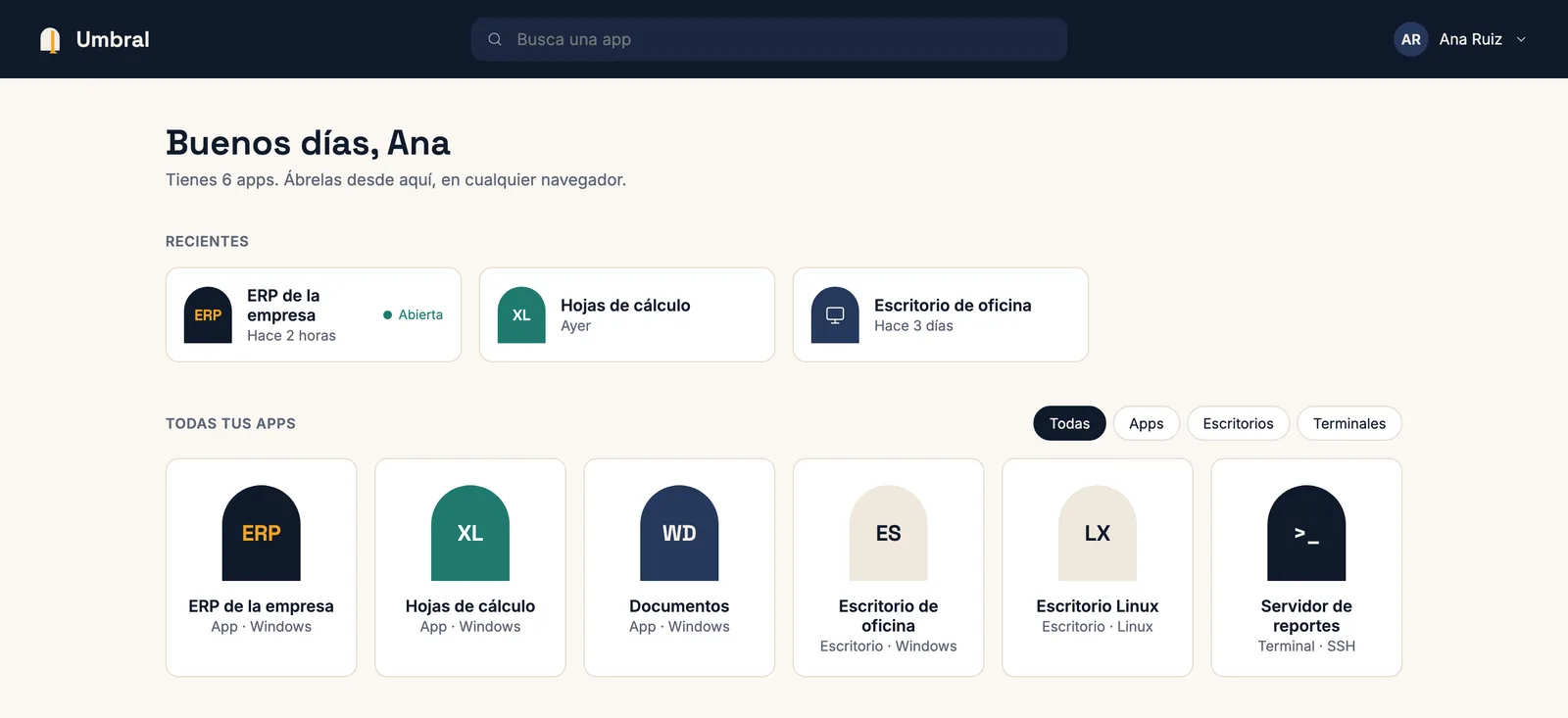
Task: Expand the Ana Ruiz account chevron
Action: pyautogui.click(x=1521, y=39)
